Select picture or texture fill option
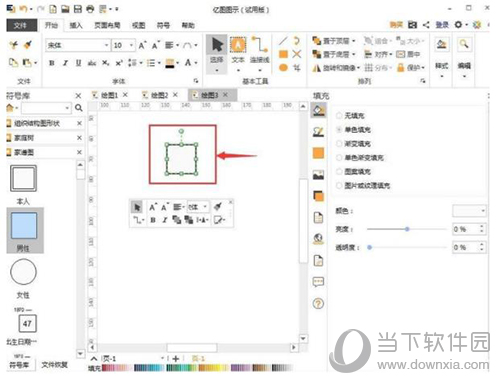This screenshot has height=383, width=500. click(x=339, y=185)
